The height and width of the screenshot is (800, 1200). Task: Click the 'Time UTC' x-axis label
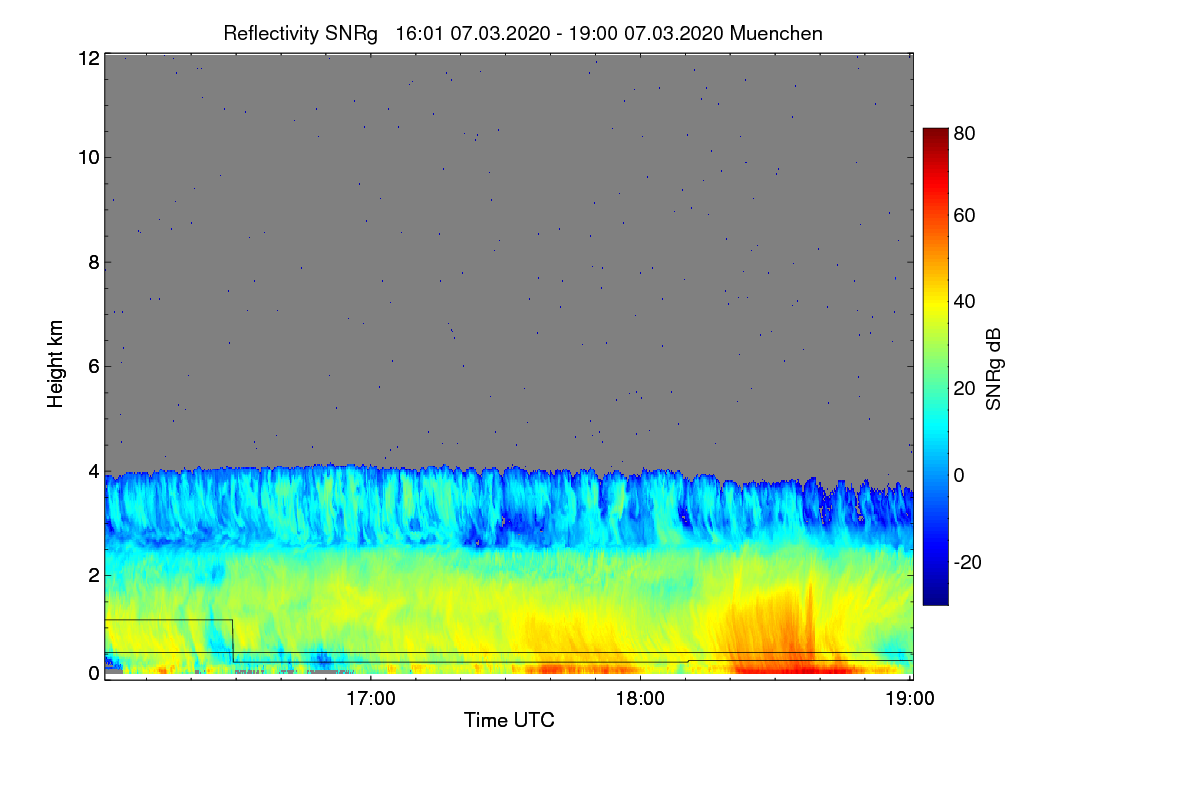(x=509, y=719)
